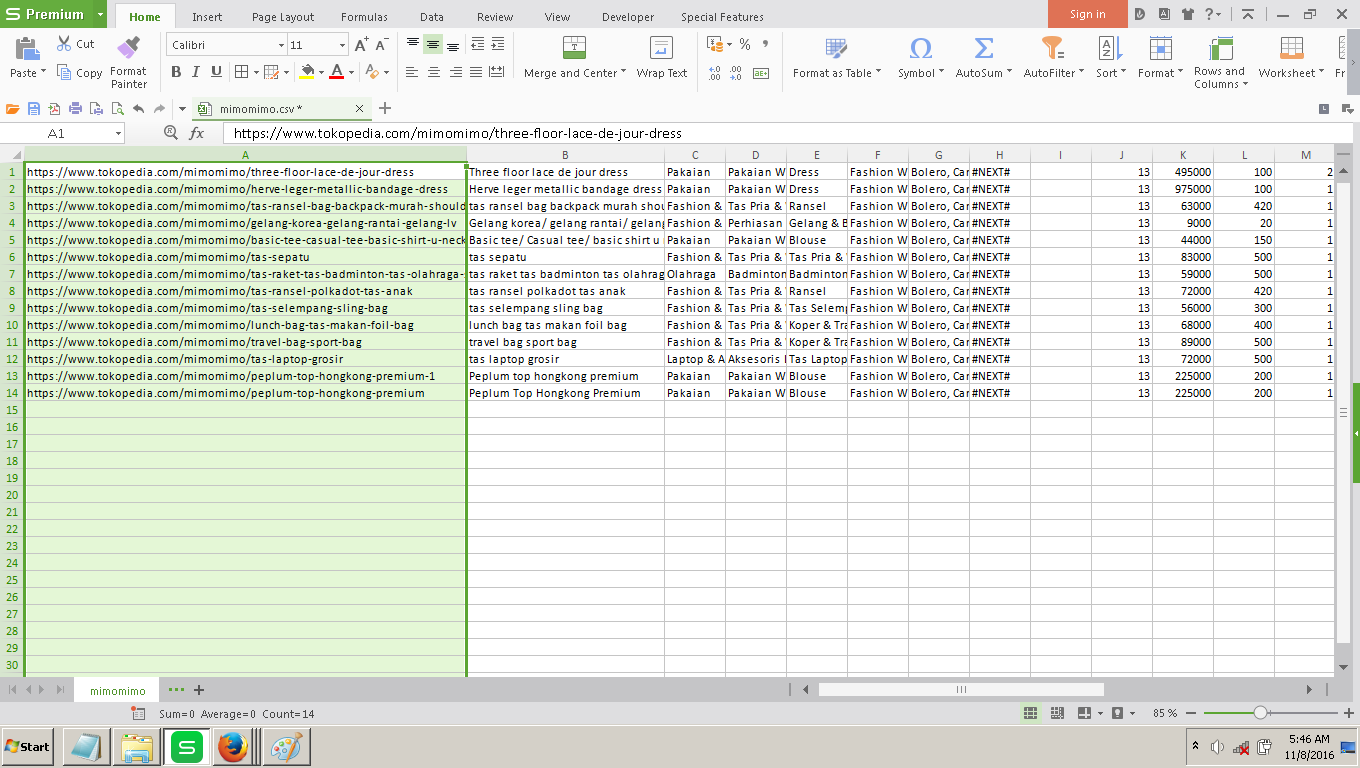
Task: Click the Cut scissors icon
Action: pyautogui.click(x=64, y=43)
